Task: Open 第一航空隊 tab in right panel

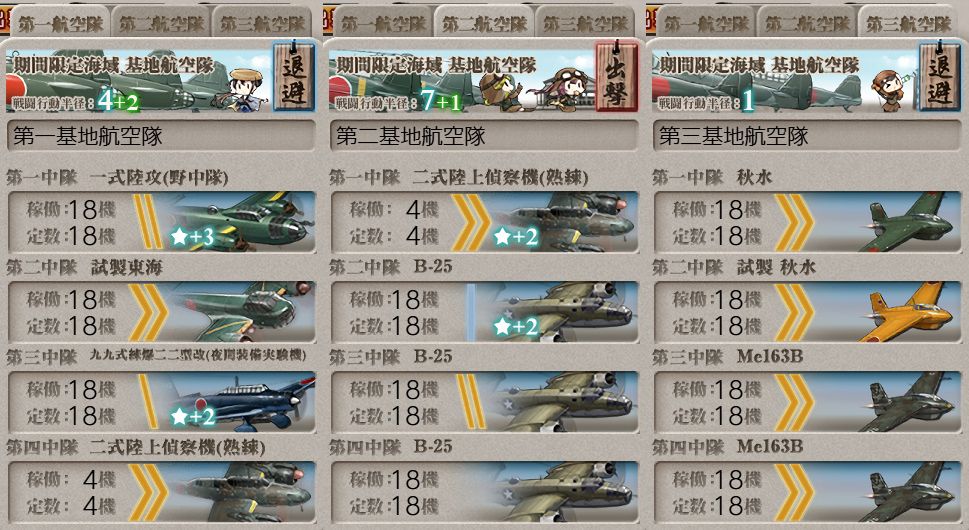Action: click(x=706, y=23)
